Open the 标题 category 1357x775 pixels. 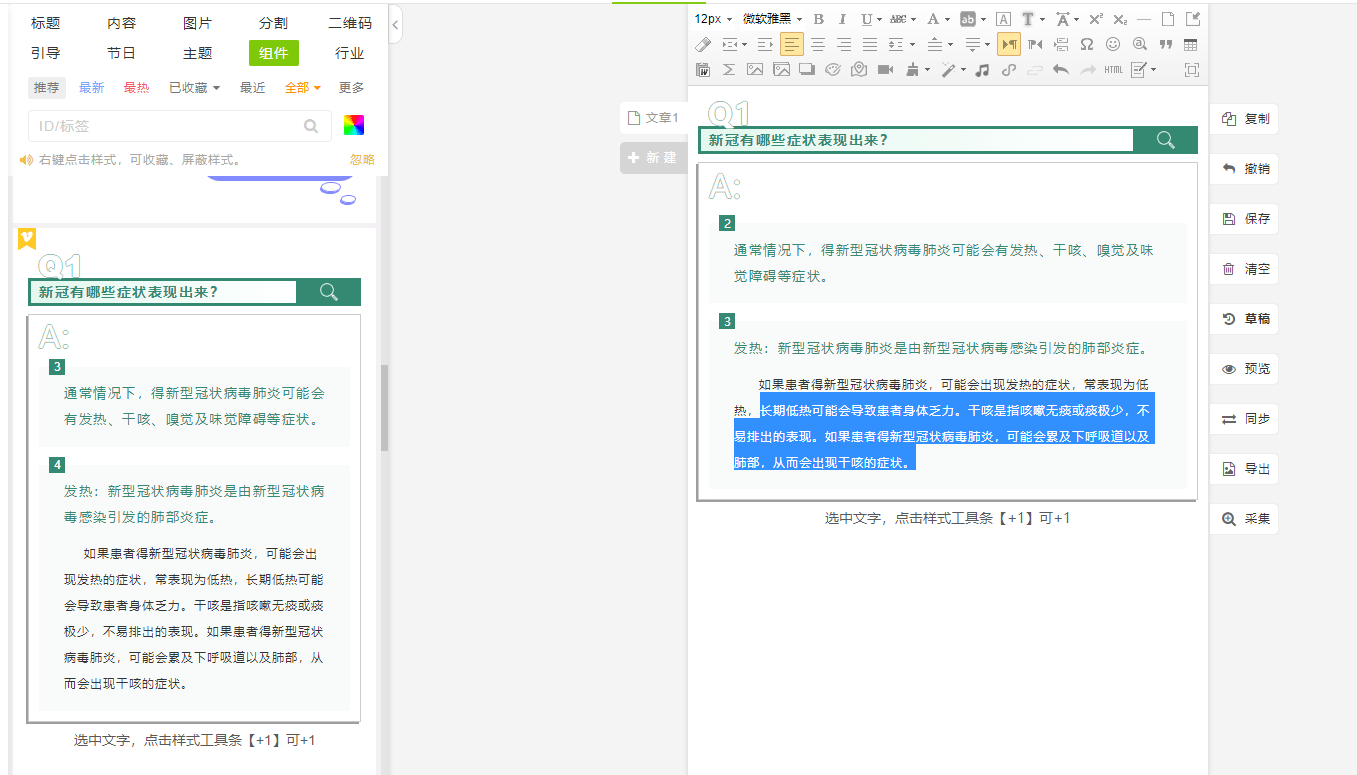45,23
